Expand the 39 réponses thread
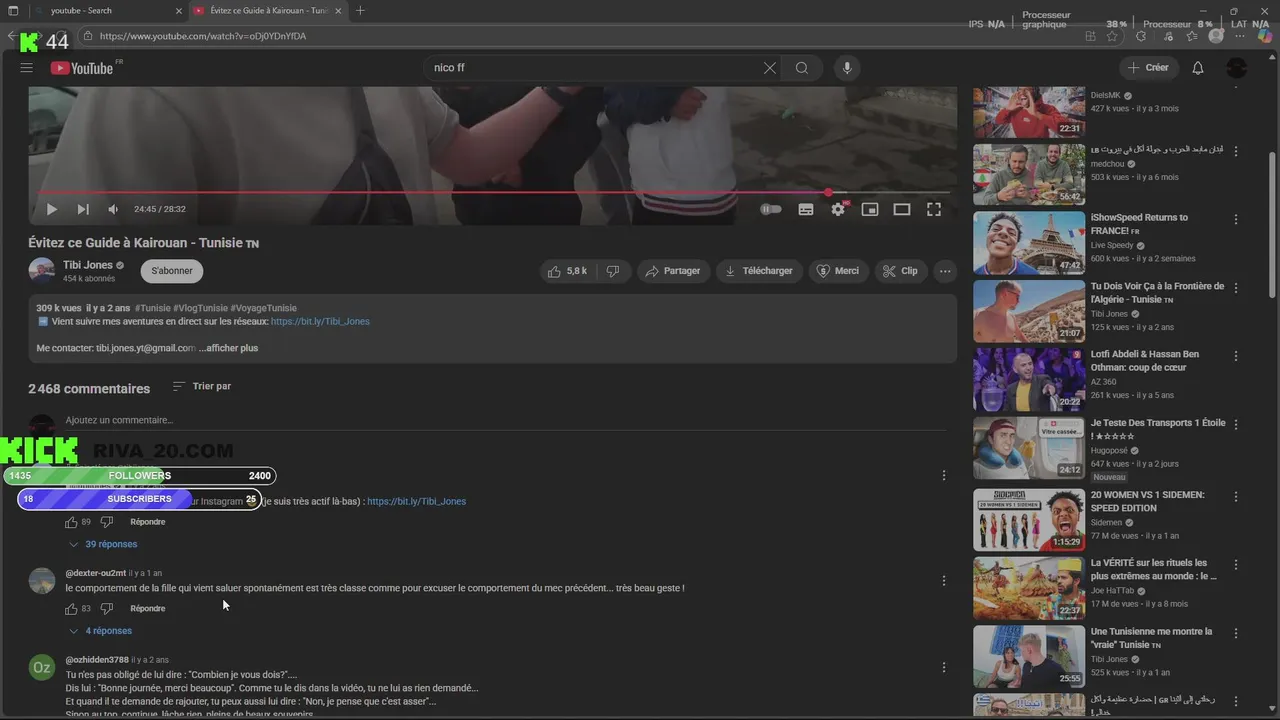This screenshot has width=1280, height=720. (x=103, y=544)
